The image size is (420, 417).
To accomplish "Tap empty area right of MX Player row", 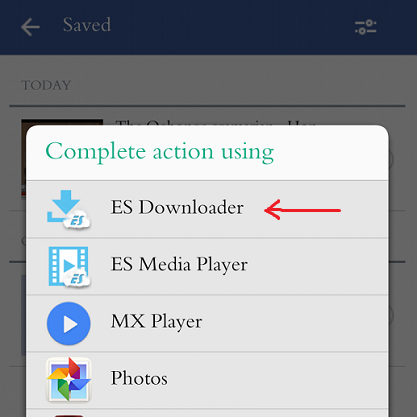I will (x=295, y=323).
